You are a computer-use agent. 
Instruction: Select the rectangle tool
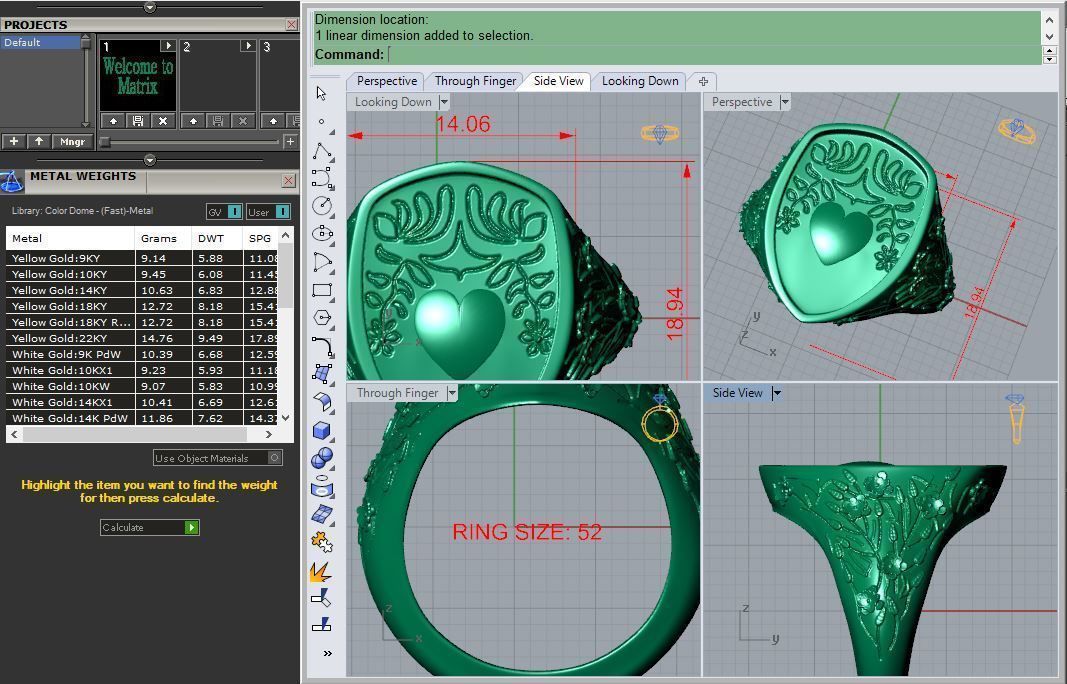pyautogui.click(x=322, y=290)
